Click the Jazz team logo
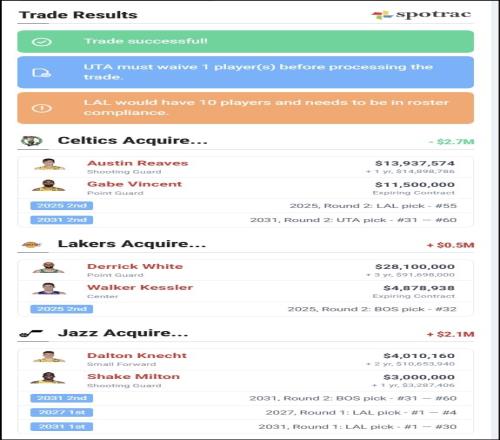 tap(31, 333)
